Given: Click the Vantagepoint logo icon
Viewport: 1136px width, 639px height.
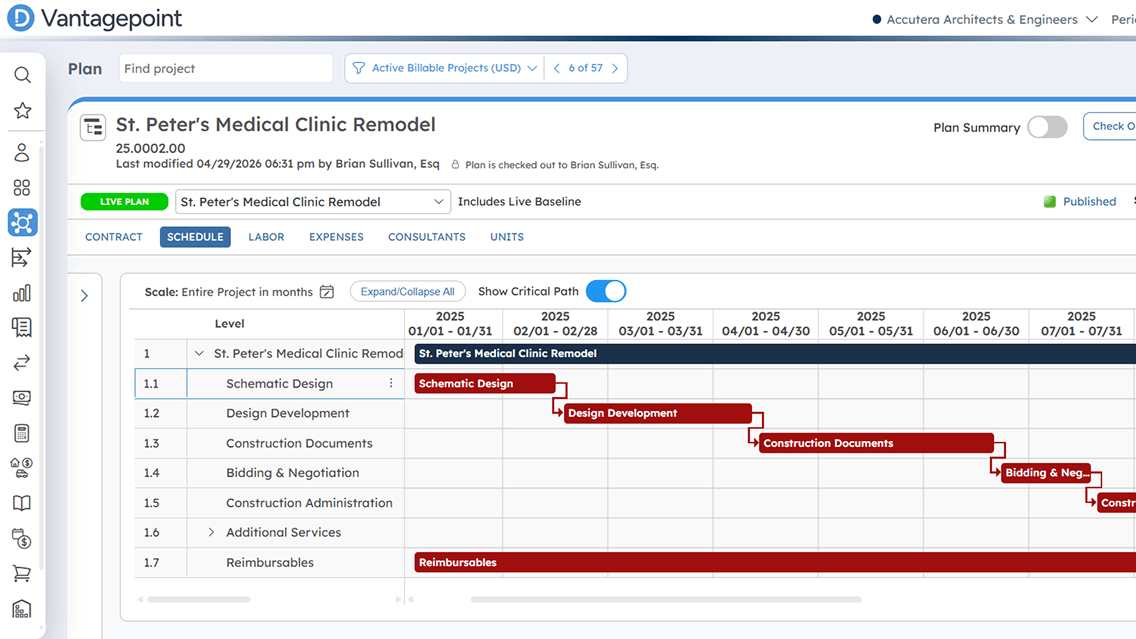Looking at the screenshot, I should click(x=20, y=18).
